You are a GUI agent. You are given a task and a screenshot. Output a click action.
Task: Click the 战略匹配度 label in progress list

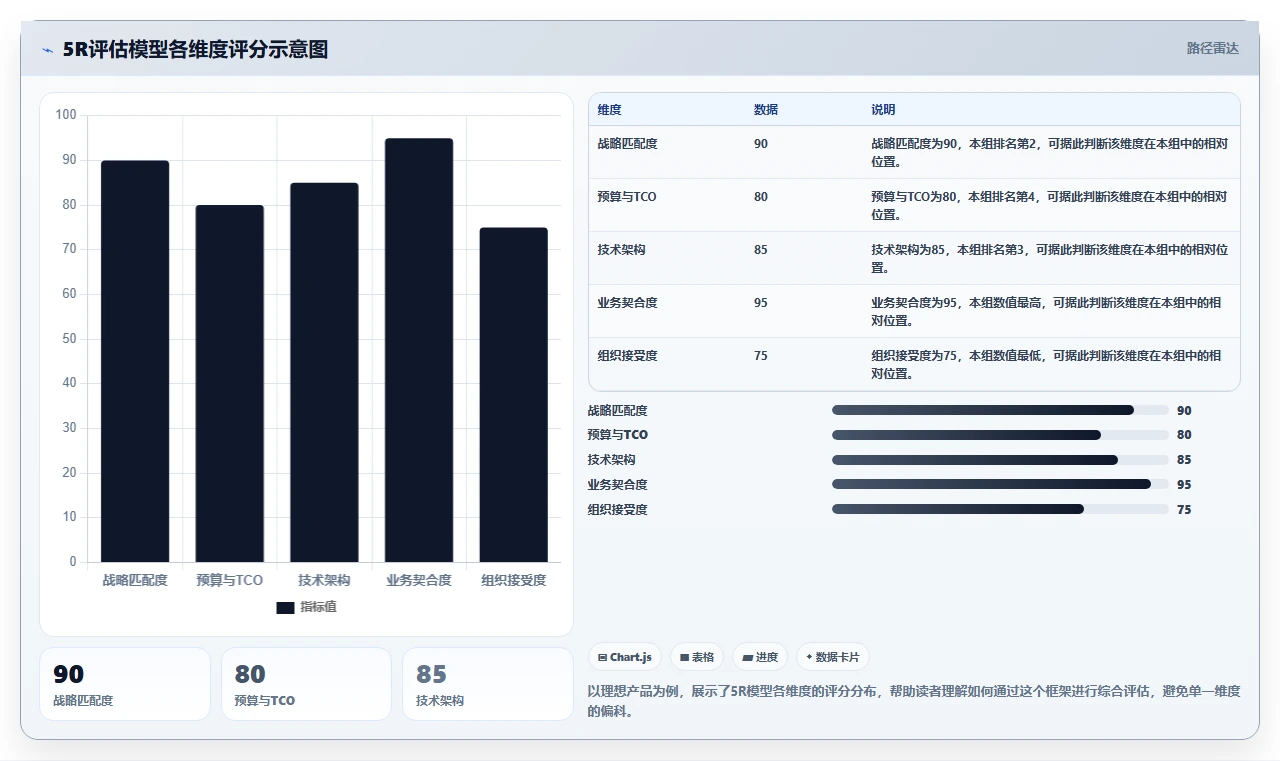coord(618,410)
